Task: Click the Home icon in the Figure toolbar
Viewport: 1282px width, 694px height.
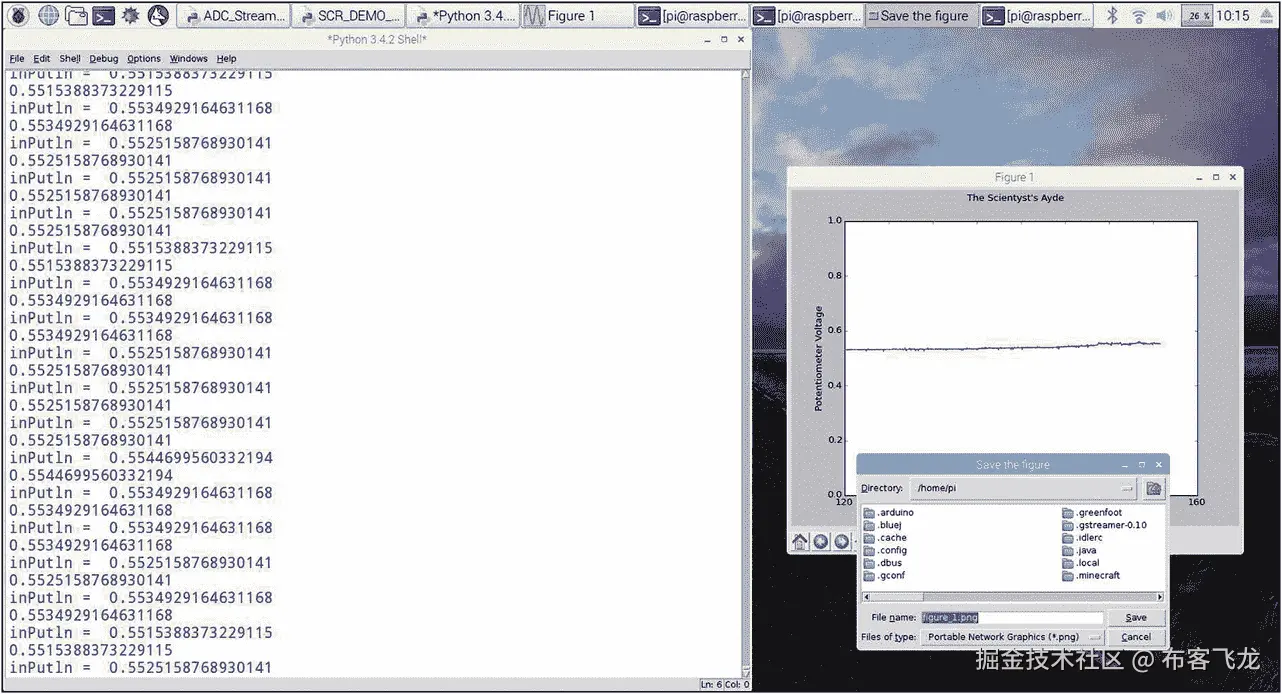Action: (799, 542)
